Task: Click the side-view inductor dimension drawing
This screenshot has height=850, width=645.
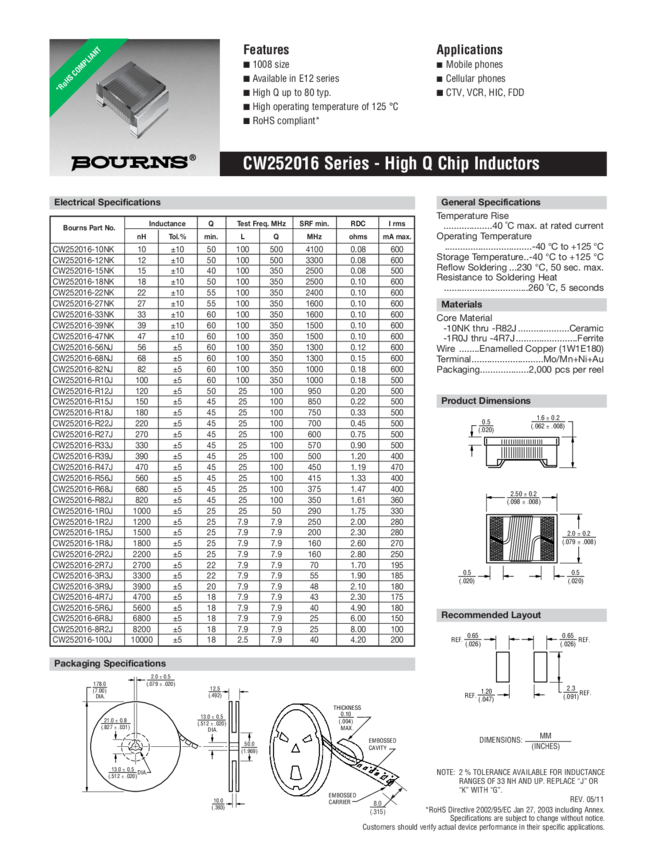Action: coord(523,452)
